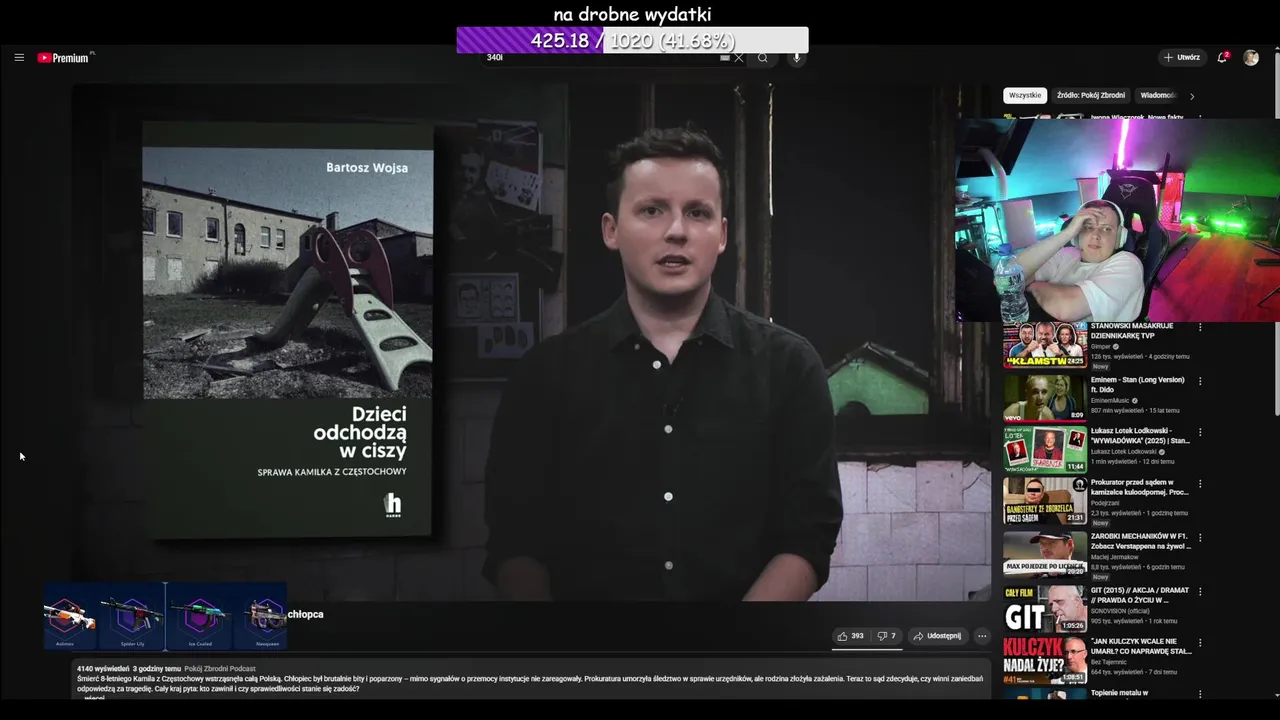This screenshot has height=720, width=1280.
Task: Open the Pokój Zbrodni Podcast channel link
Action: point(220,669)
